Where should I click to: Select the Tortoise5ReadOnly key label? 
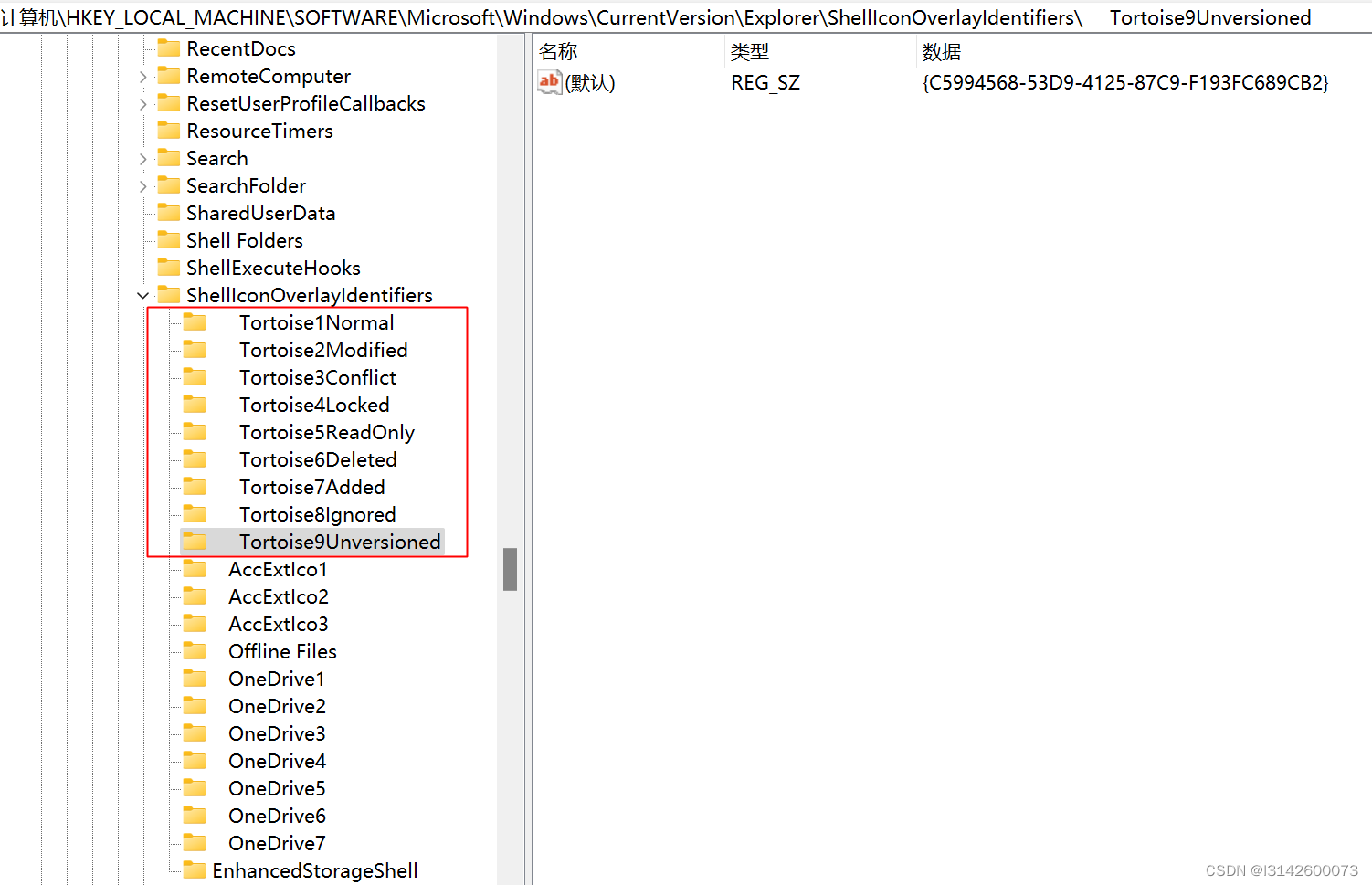(327, 432)
